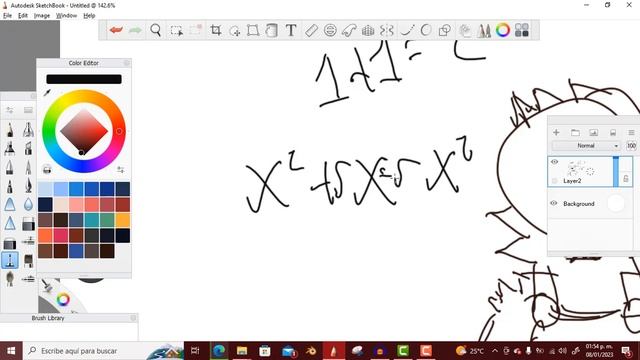Open the Window menu
This screenshot has height=360, width=640.
66,16
